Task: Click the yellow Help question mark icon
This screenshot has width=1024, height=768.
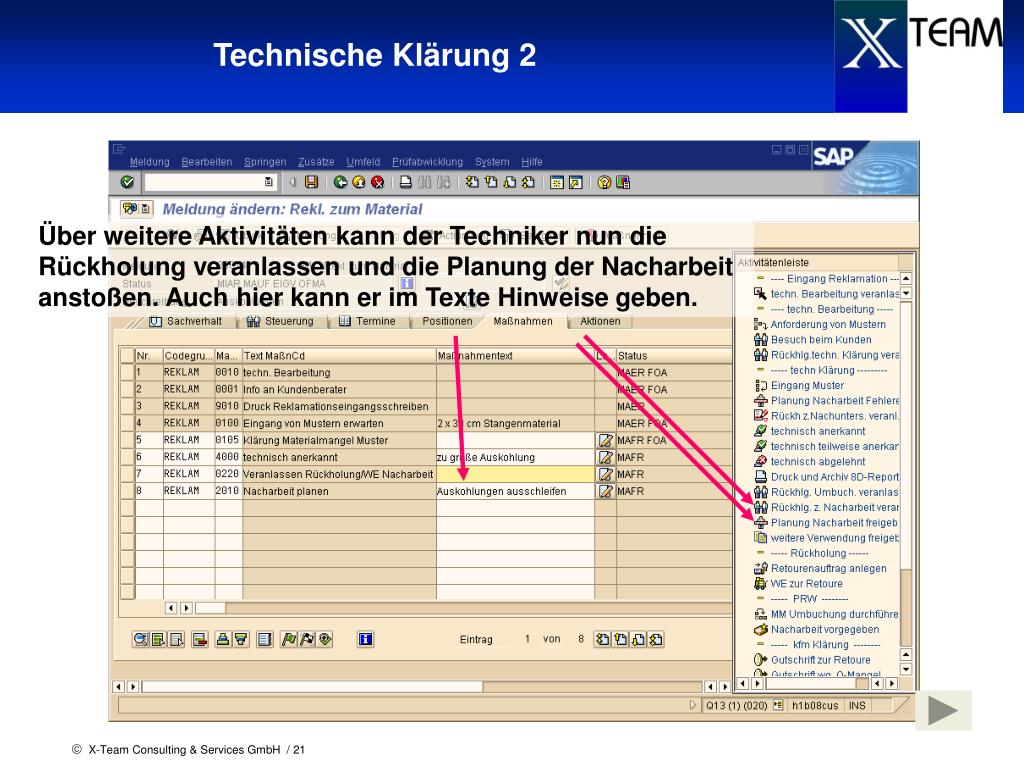Action: tap(604, 182)
